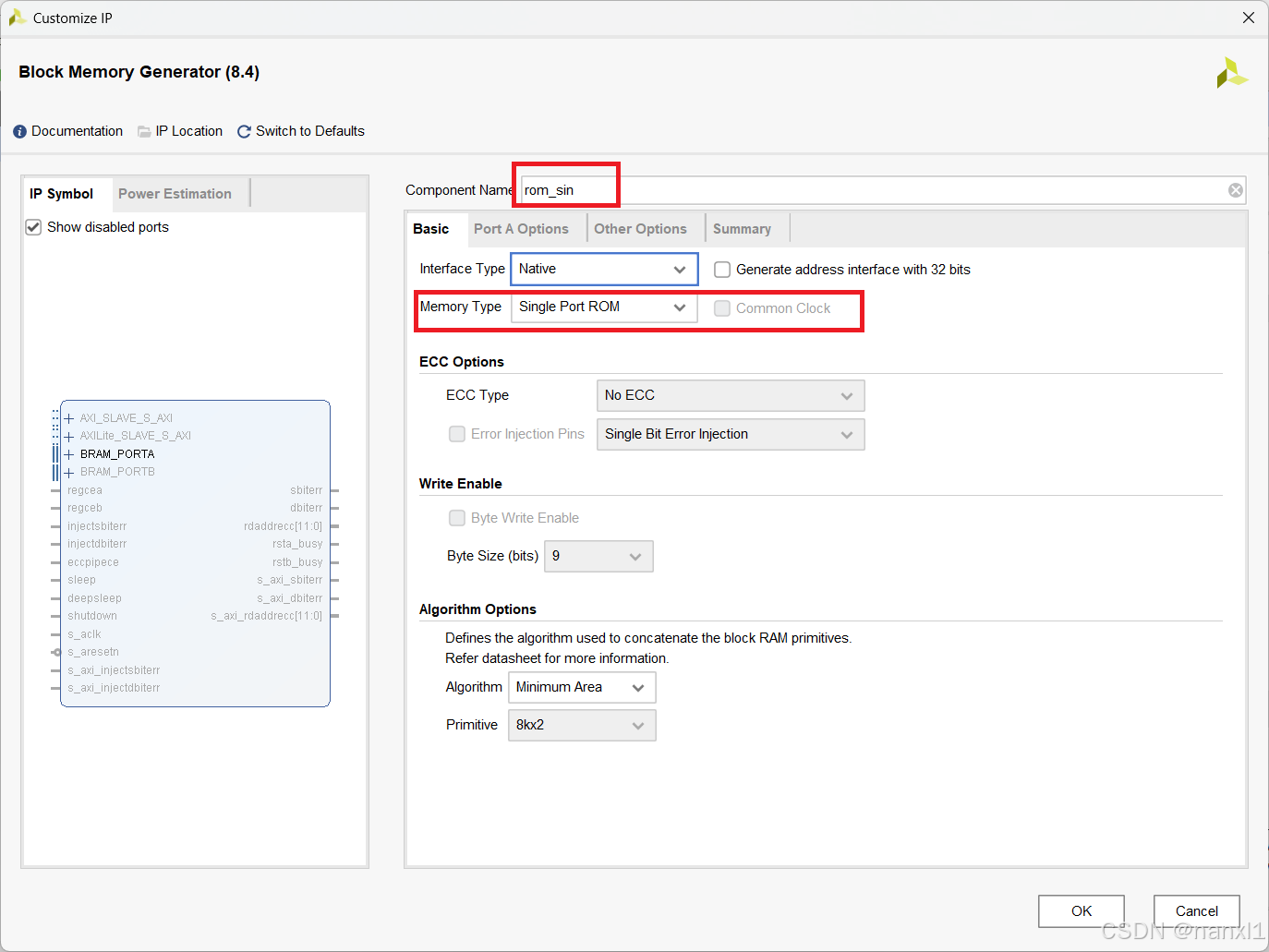Open the Byte Size (bits) dropdown
The width and height of the screenshot is (1269, 952).
pos(598,556)
